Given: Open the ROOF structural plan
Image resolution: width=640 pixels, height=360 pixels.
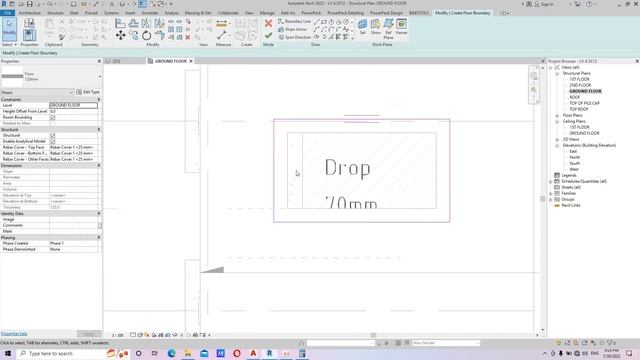Looking at the screenshot, I should (575, 97).
